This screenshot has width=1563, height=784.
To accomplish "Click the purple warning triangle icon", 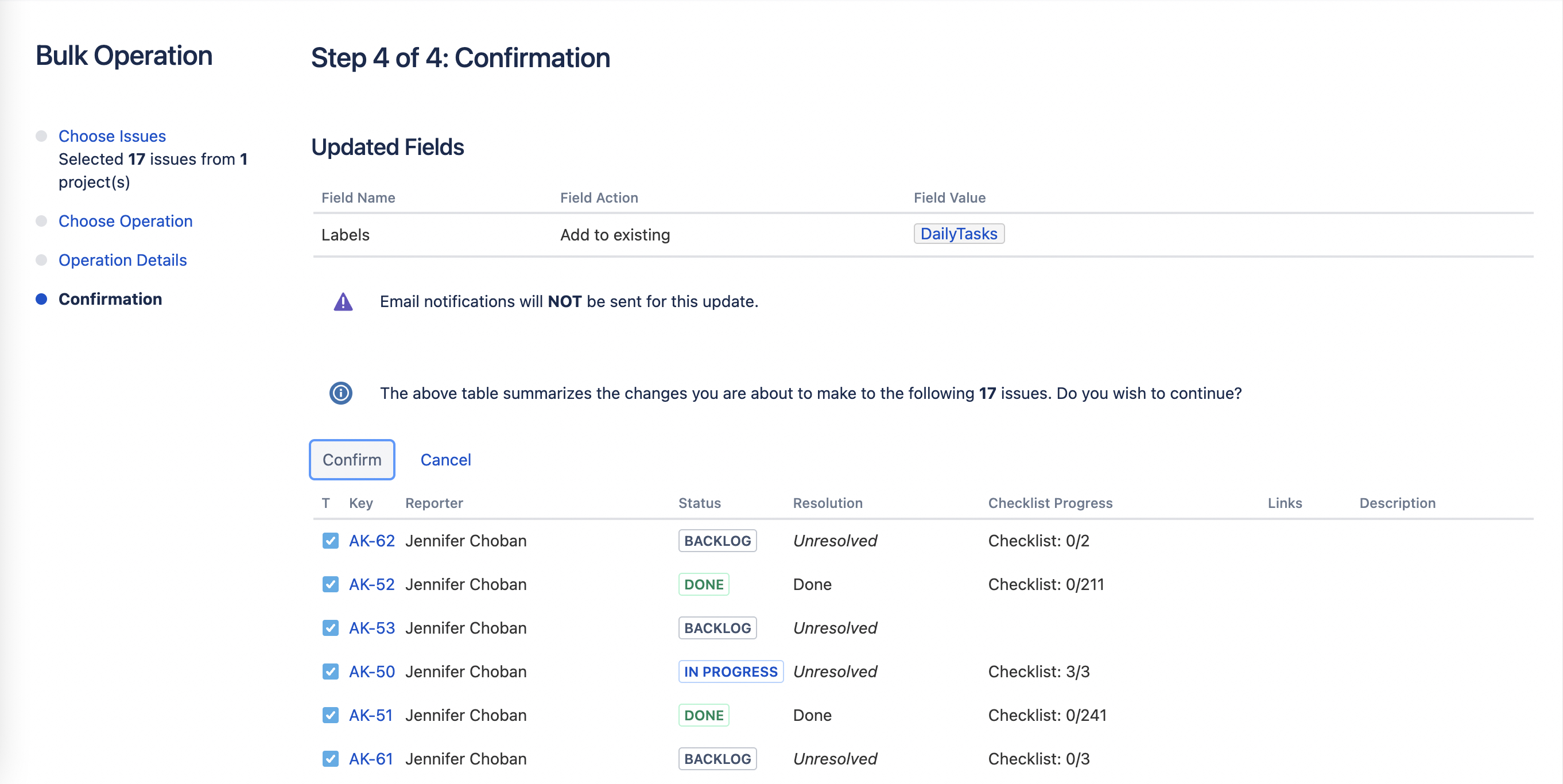I will [343, 301].
